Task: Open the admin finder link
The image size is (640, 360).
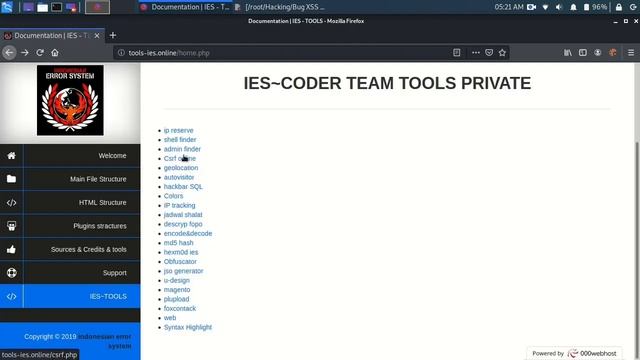Action: tap(182, 149)
